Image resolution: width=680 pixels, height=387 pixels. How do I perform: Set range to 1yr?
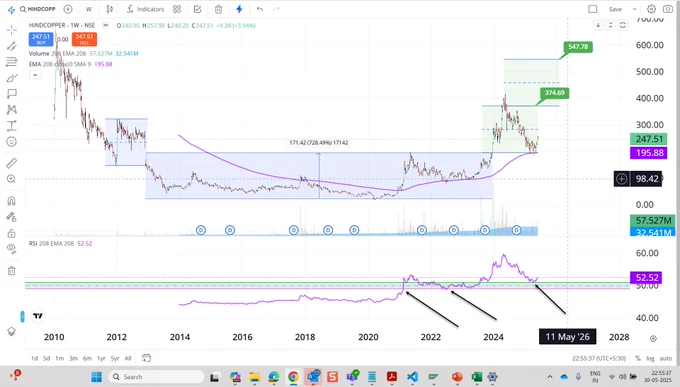point(101,358)
